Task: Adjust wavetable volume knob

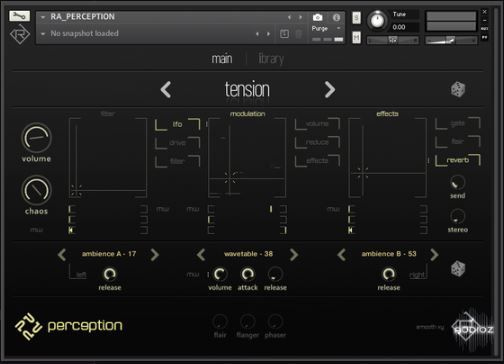Action: [220, 274]
